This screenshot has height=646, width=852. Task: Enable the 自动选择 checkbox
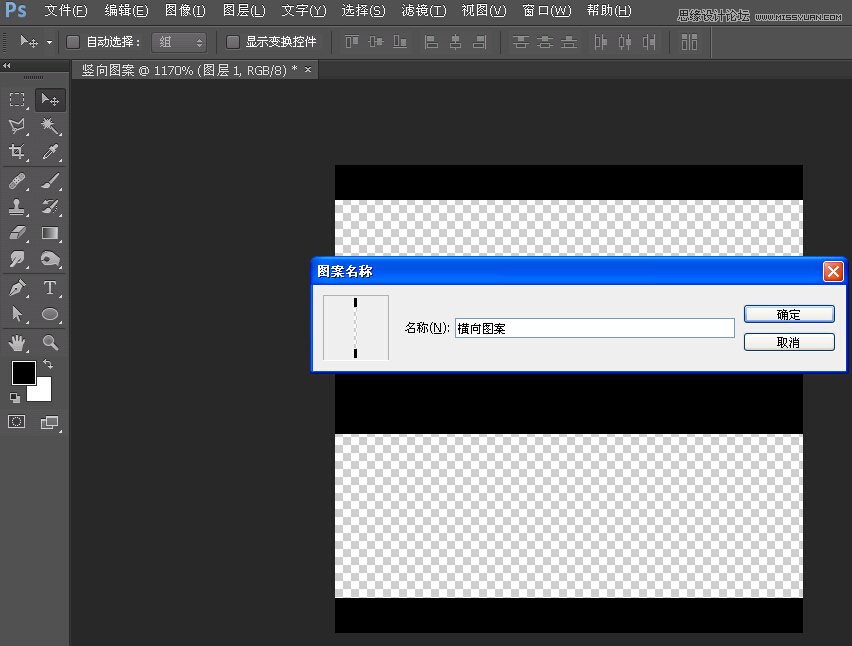point(73,42)
